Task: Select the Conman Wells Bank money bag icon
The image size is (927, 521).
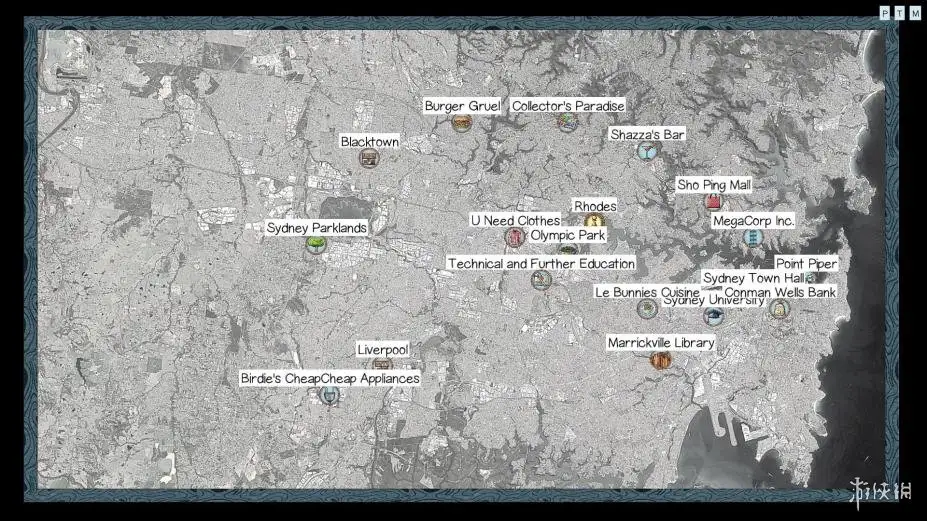Action: click(x=779, y=308)
